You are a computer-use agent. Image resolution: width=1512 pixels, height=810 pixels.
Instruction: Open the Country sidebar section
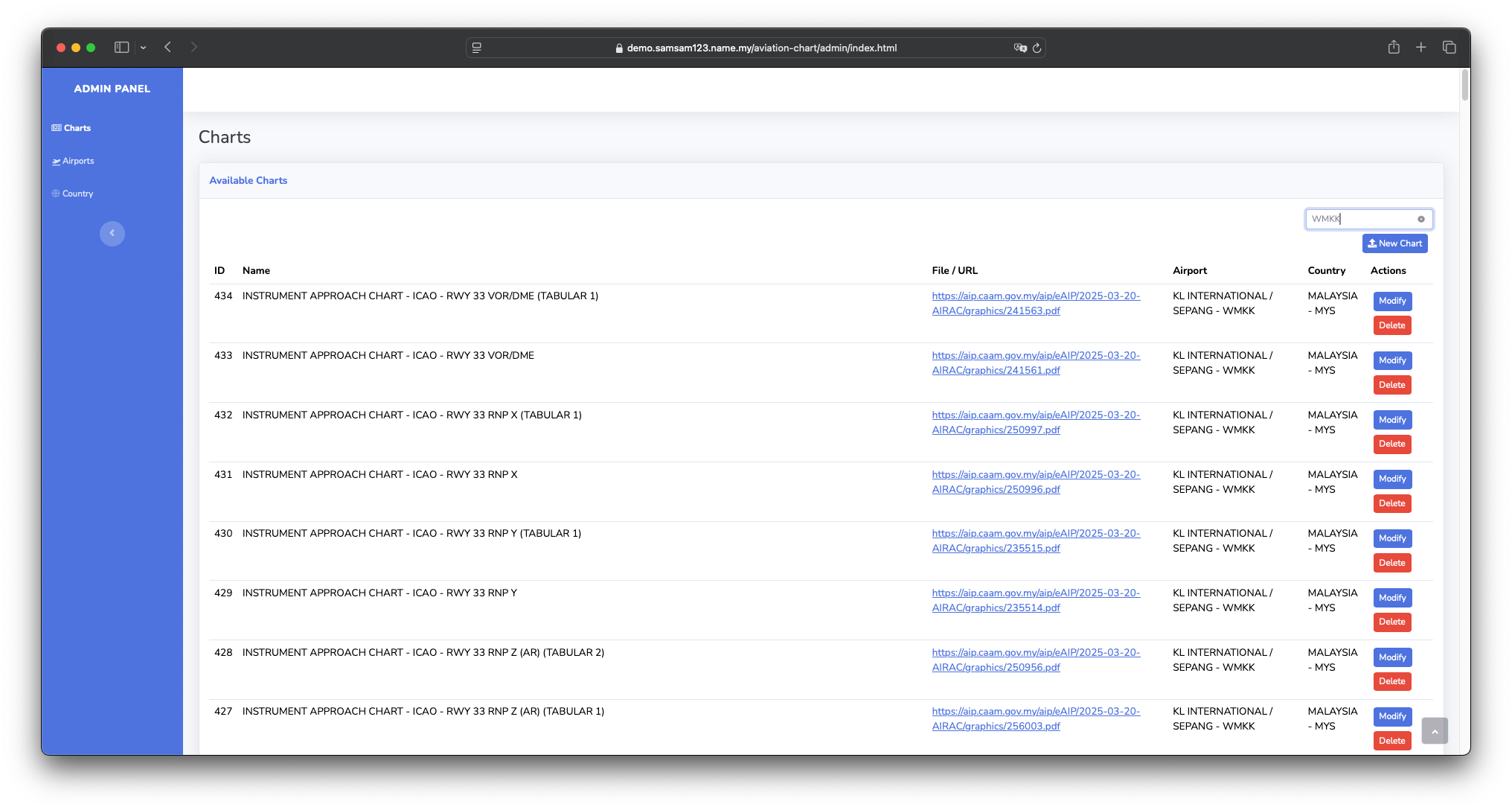click(72, 194)
